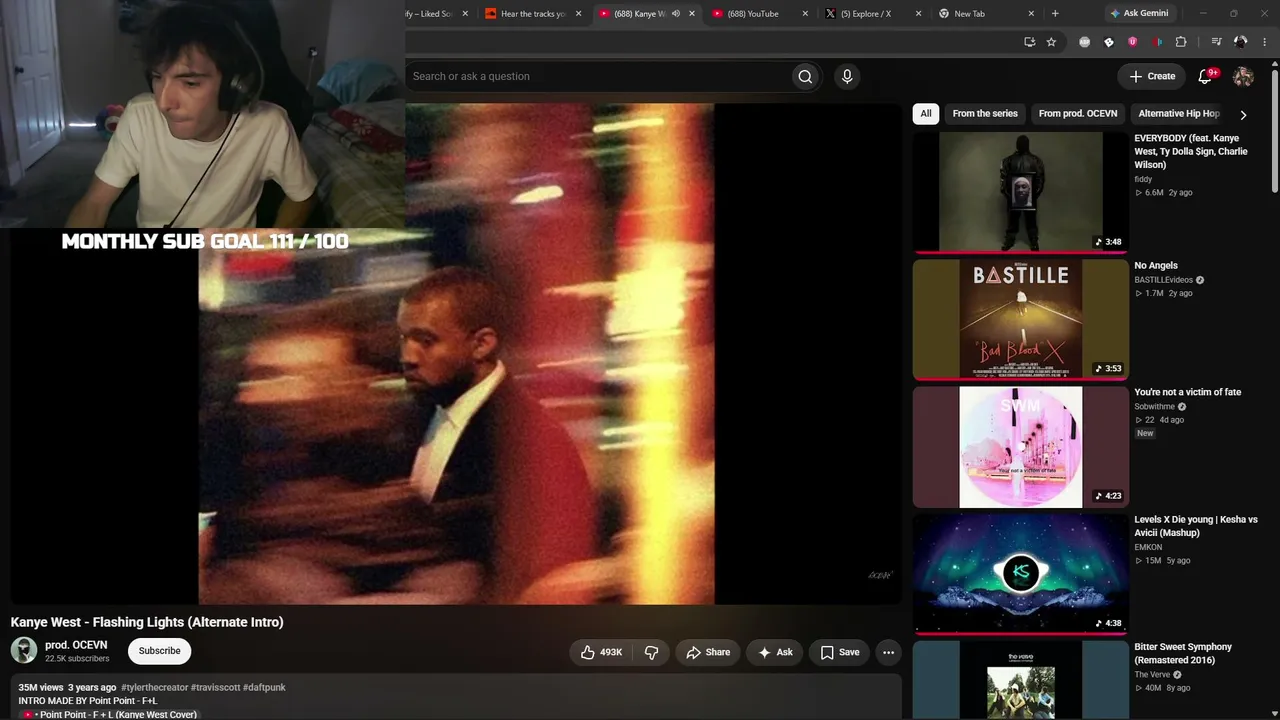Open Bitter Sweet Symphony thumbnail
Viewport: 1280px width, 720px height.
(x=1020, y=680)
